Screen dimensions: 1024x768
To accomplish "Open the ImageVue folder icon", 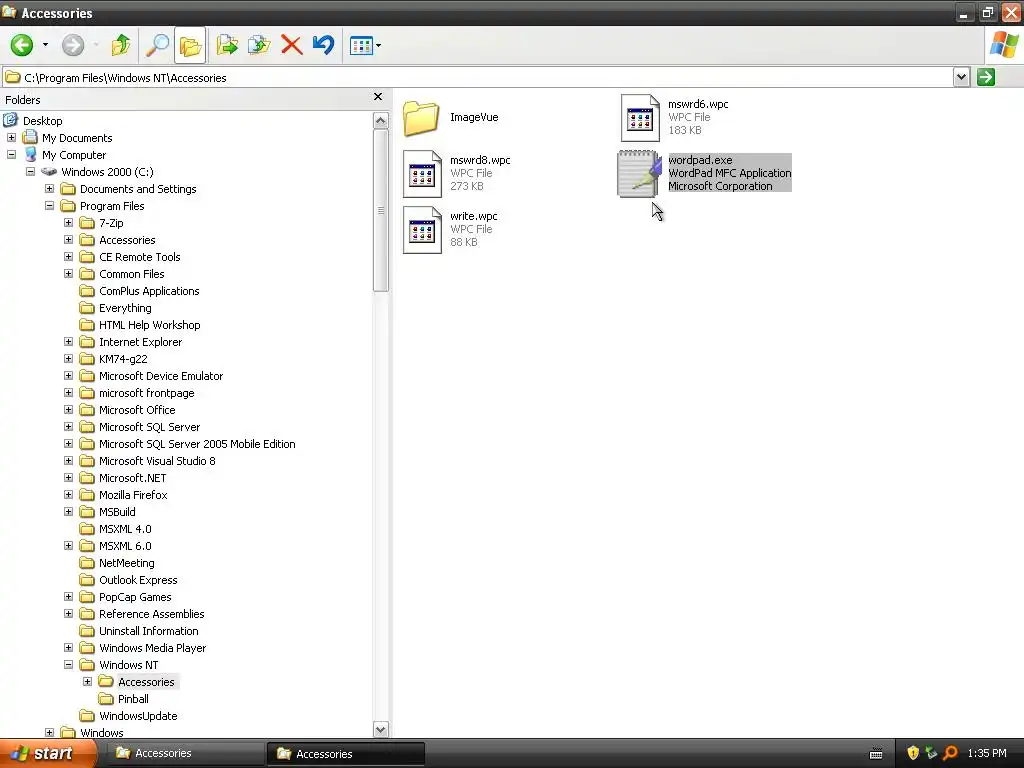I will click(421, 118).
